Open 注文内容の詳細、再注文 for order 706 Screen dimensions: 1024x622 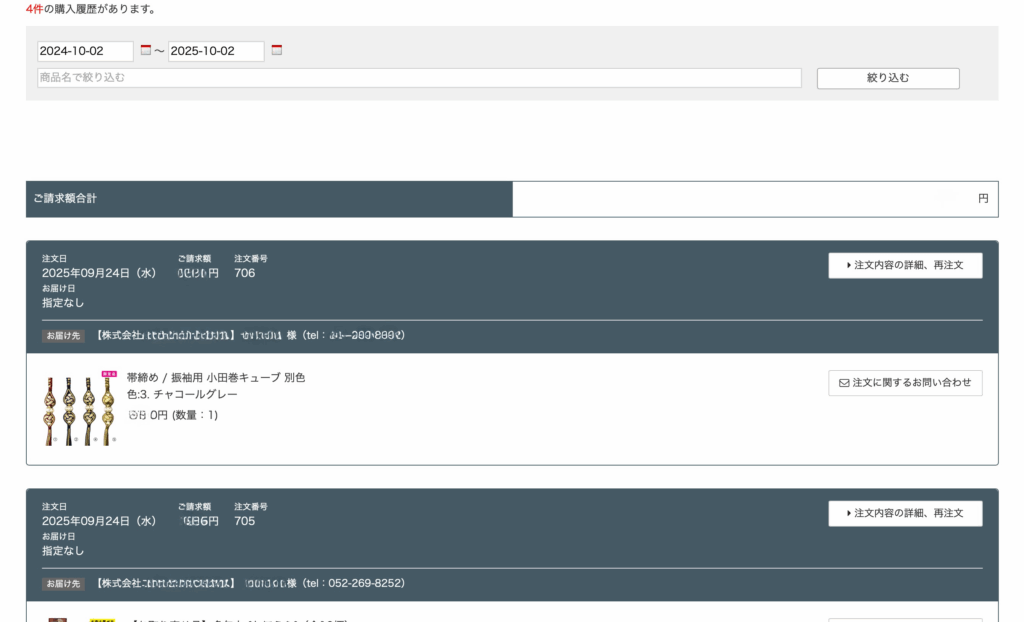coord(908,266)
